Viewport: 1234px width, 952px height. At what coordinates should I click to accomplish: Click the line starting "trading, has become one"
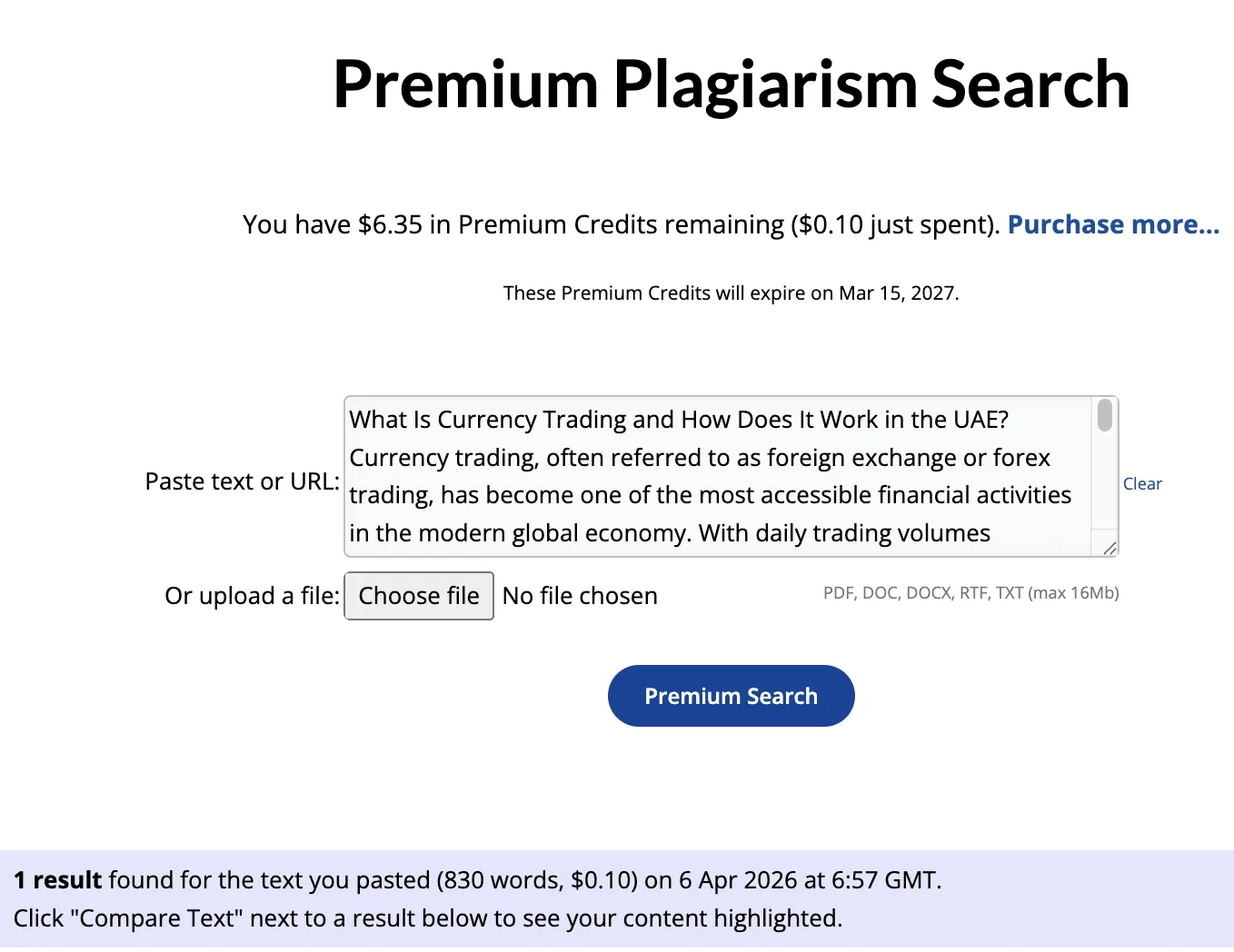coord(710,495)
